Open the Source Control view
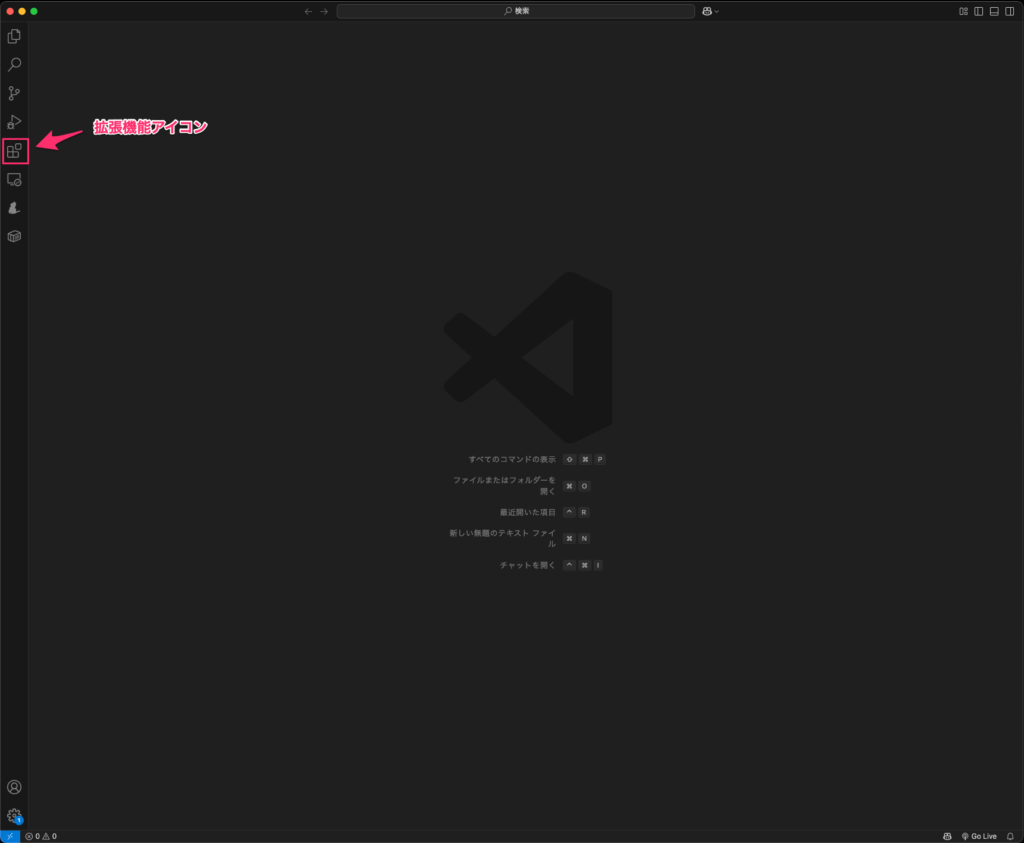This screenshot has height=843, width=1024. click(x=14, y=93)
